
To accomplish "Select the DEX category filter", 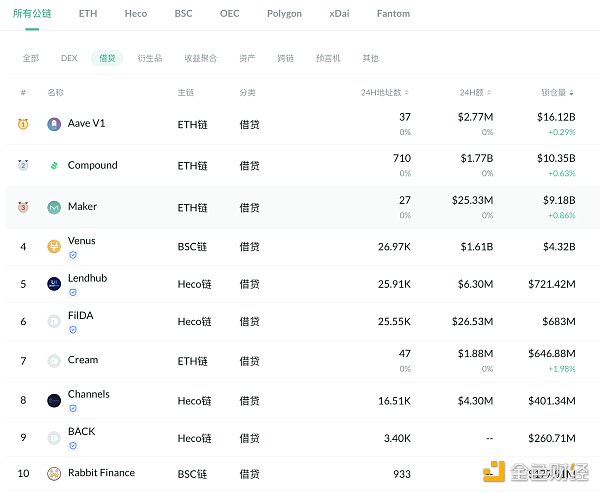I will (69, 58).
